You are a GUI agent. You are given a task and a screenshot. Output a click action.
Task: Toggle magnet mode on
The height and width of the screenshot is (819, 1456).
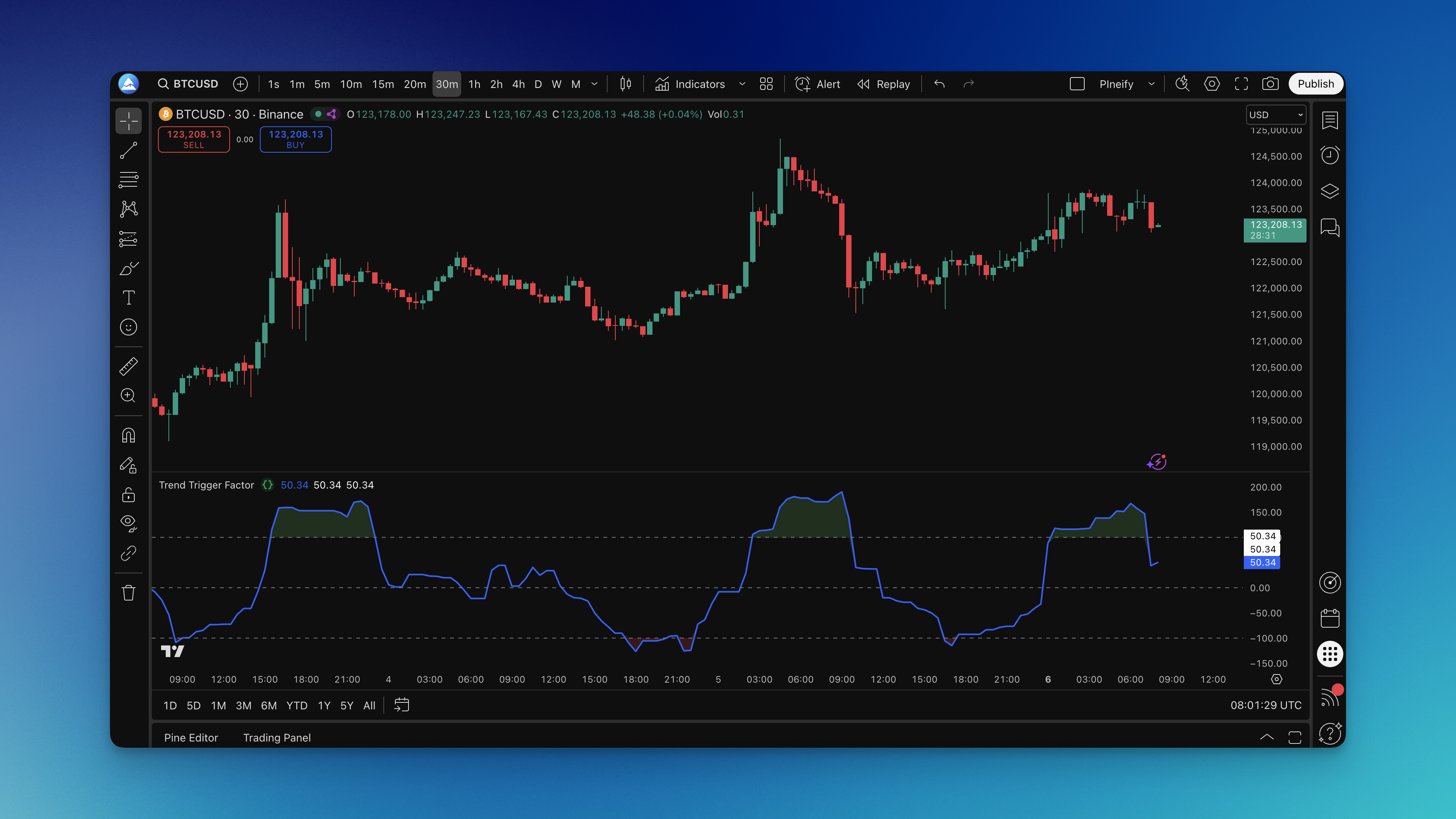[x=128, y=435]
